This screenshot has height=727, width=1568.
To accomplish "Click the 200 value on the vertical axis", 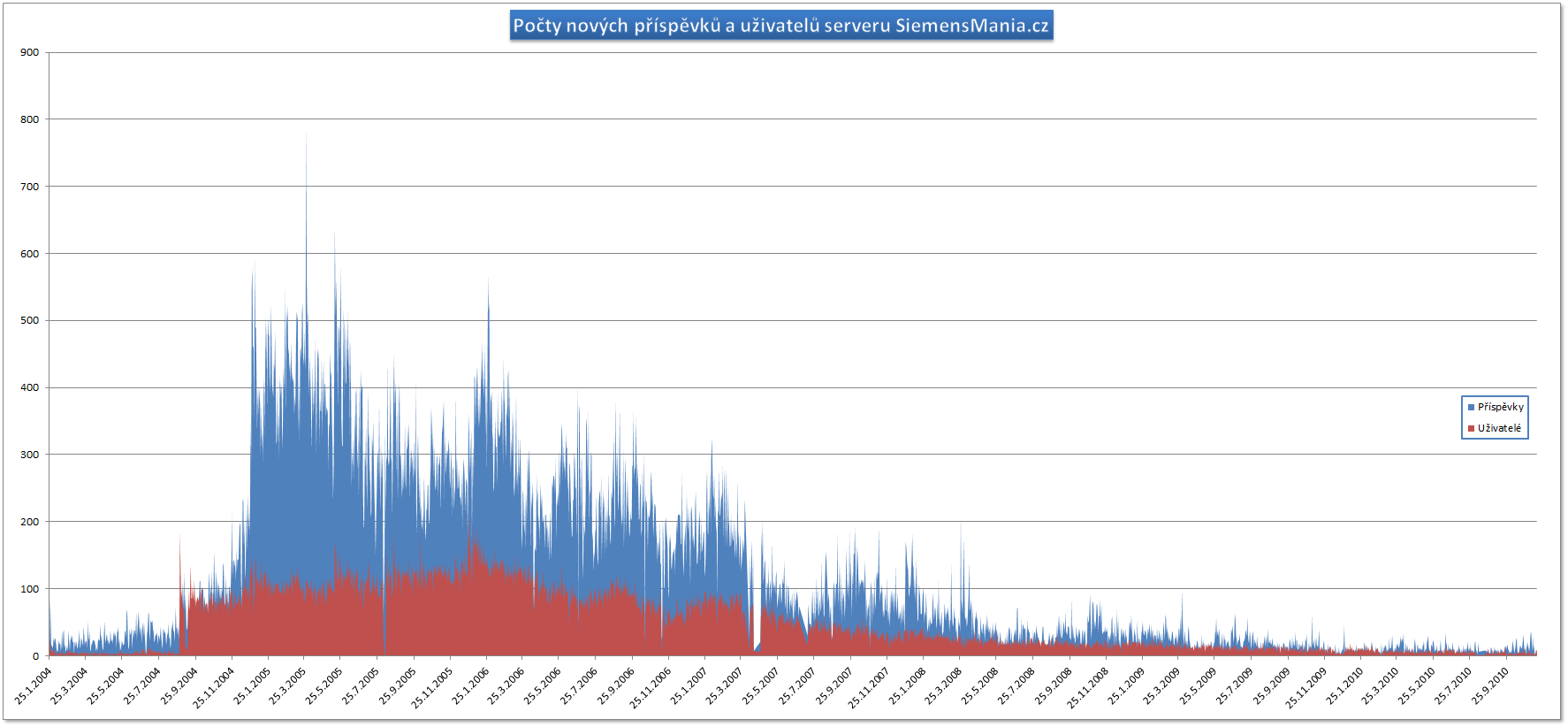I will point(30,522).
